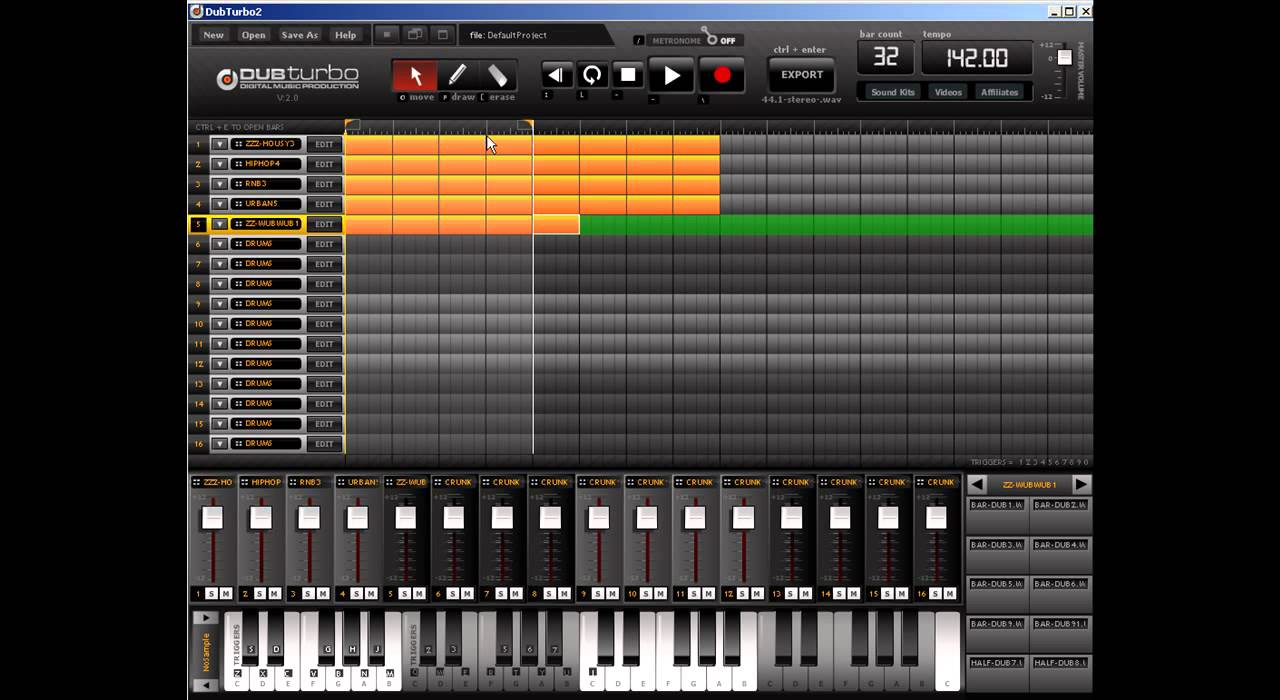1280x700 pixels.
Task: Click the loop start marker on timeline
Action: (352, 125)
